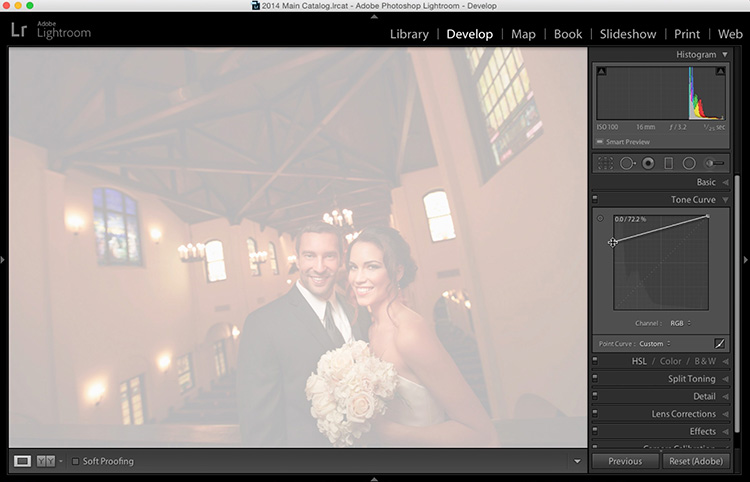Toggle Tone Curve panel on/off switch
The width and height of the screenshot is (750, 482).
pyautogui.click(x=595, y=199)
